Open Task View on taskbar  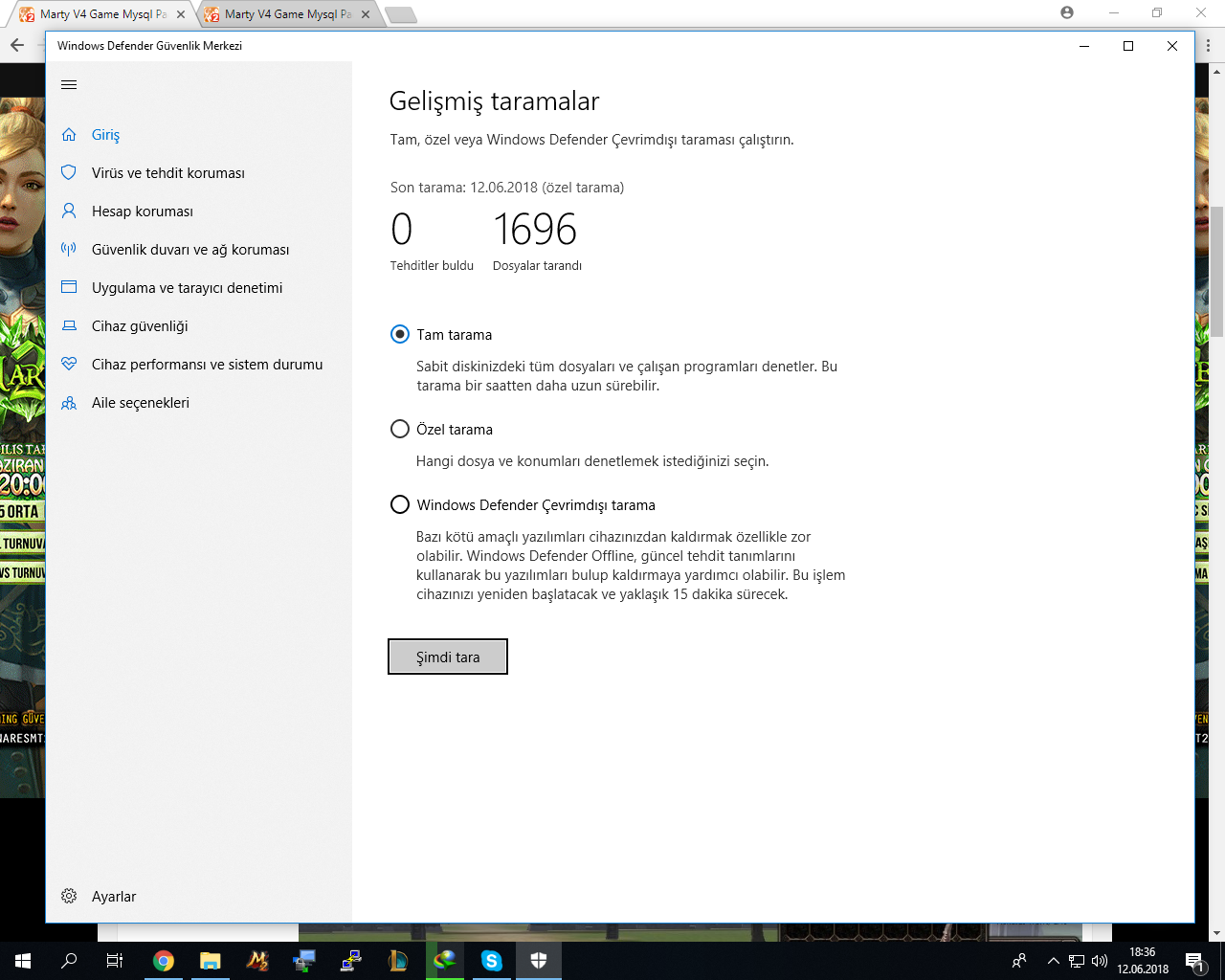(115, 961)
